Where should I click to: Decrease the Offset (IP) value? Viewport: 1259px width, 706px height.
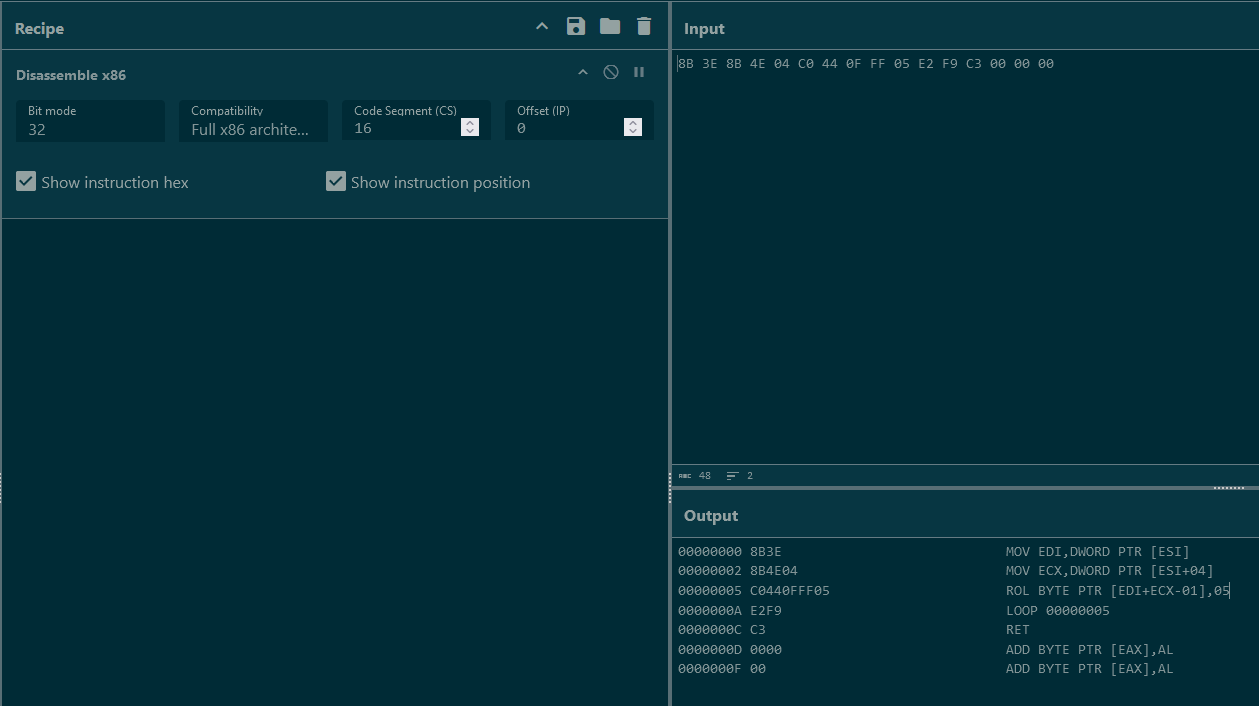click(x=632, y=131)
